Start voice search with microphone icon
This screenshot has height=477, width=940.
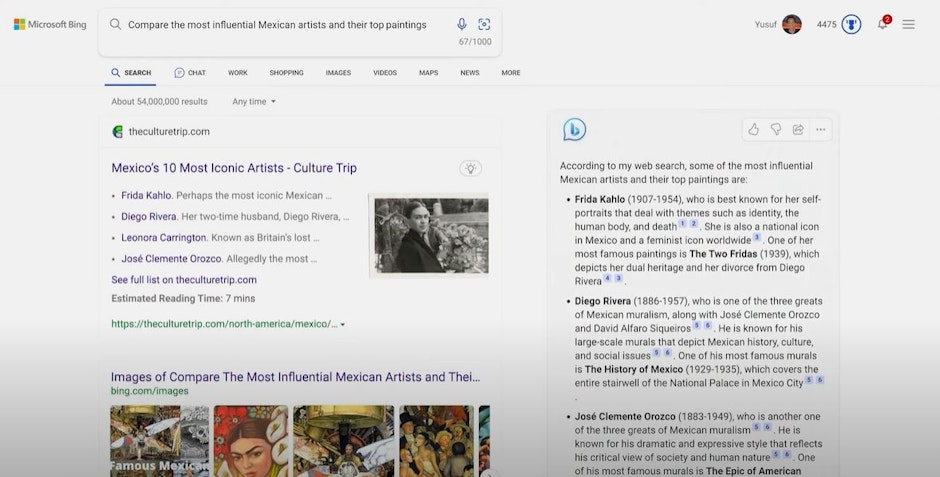click(462, 24)
